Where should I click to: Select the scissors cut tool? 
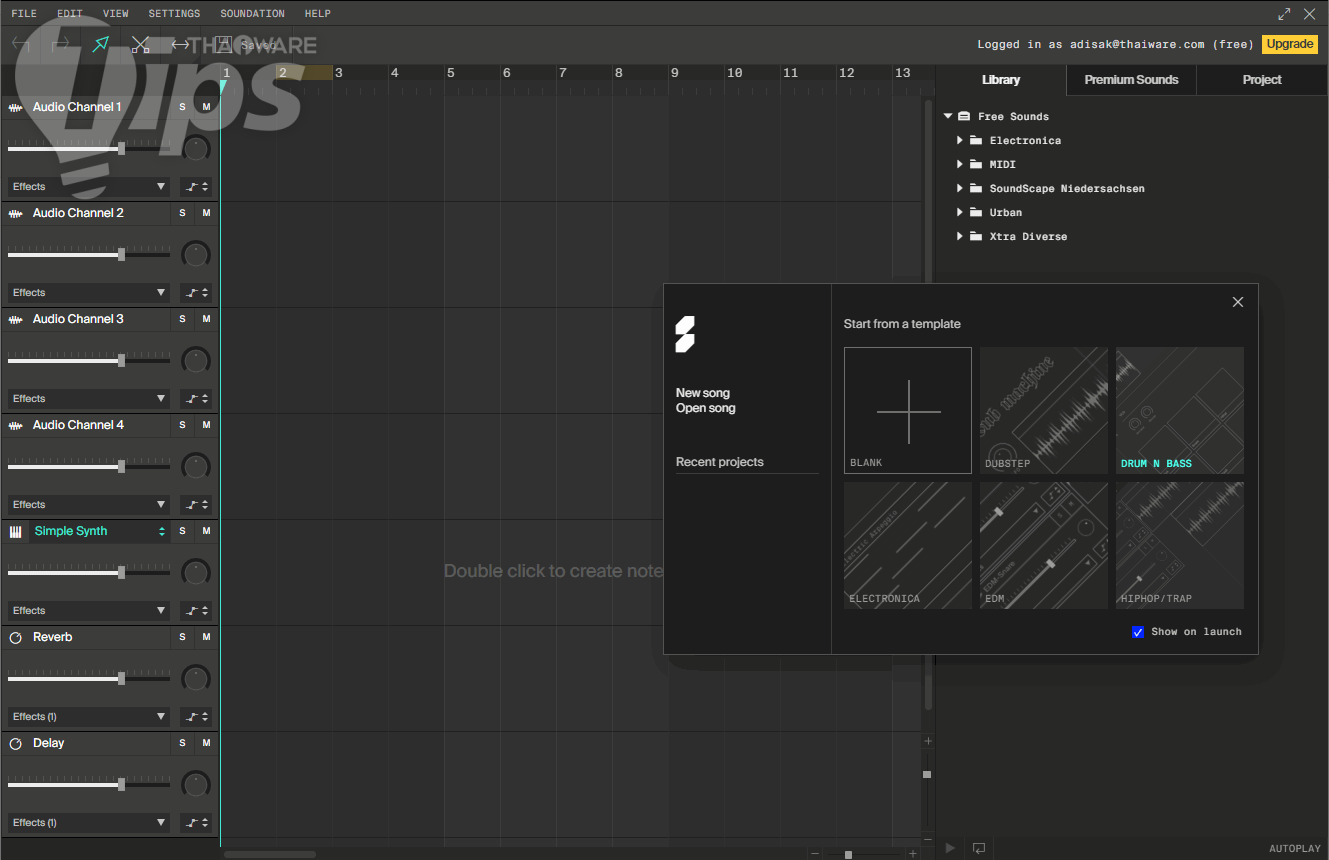point(141,44)
